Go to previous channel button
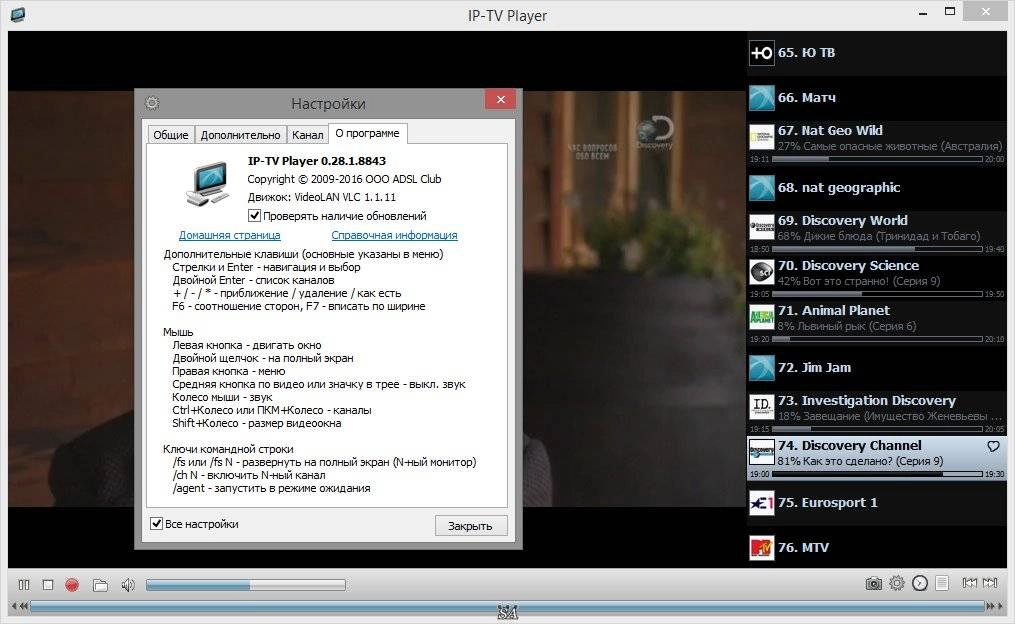The image size is (1015, 624). (x=969, y=583)
